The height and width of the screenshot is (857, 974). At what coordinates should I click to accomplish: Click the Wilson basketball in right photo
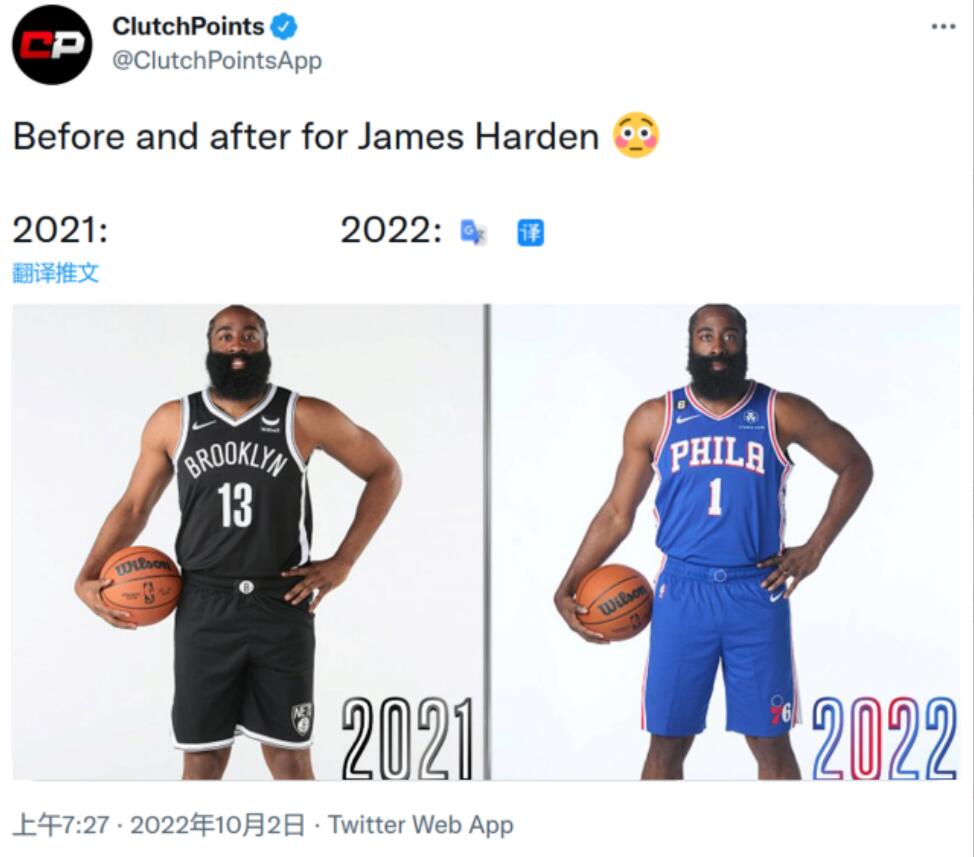(614, 602)
